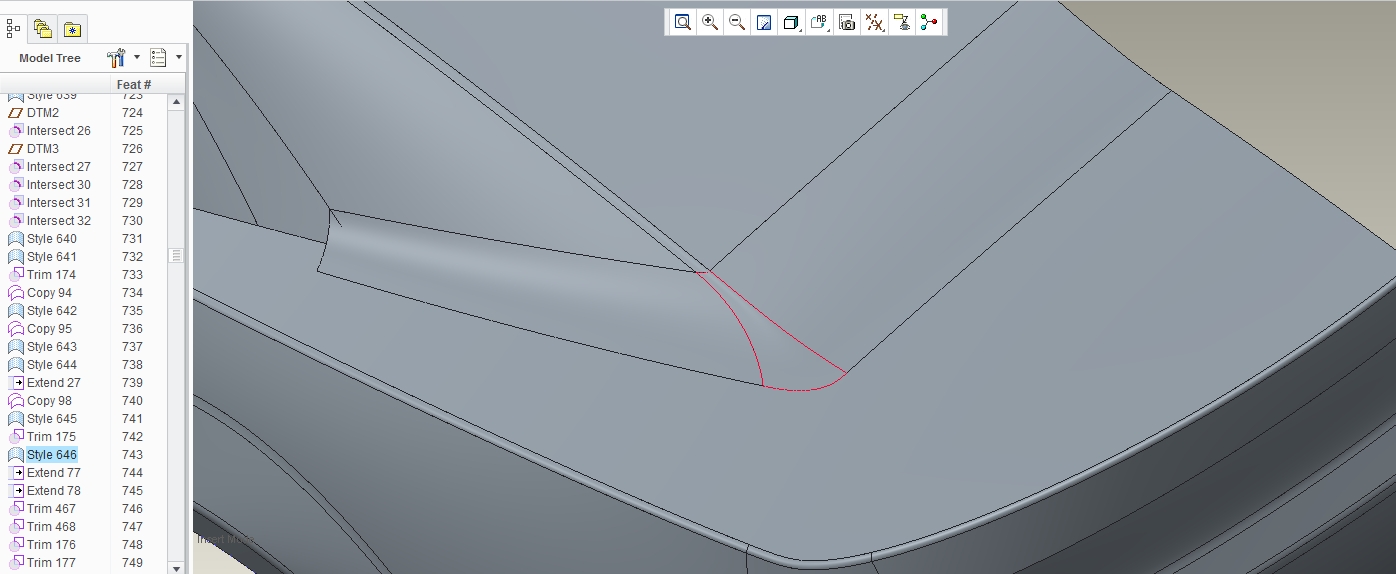Select Copy 95 feature
The image size is (1396, 574).
point(49,329)
